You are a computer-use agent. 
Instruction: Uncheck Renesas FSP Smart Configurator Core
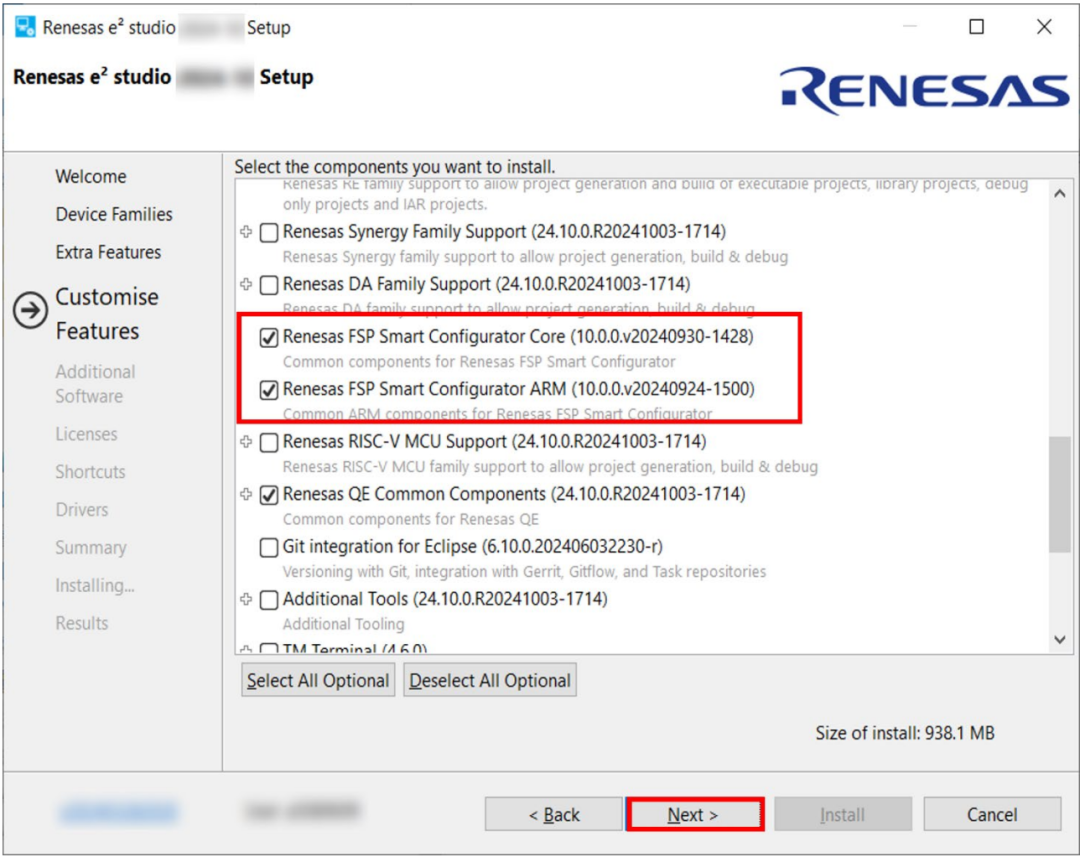pos(269,338)
